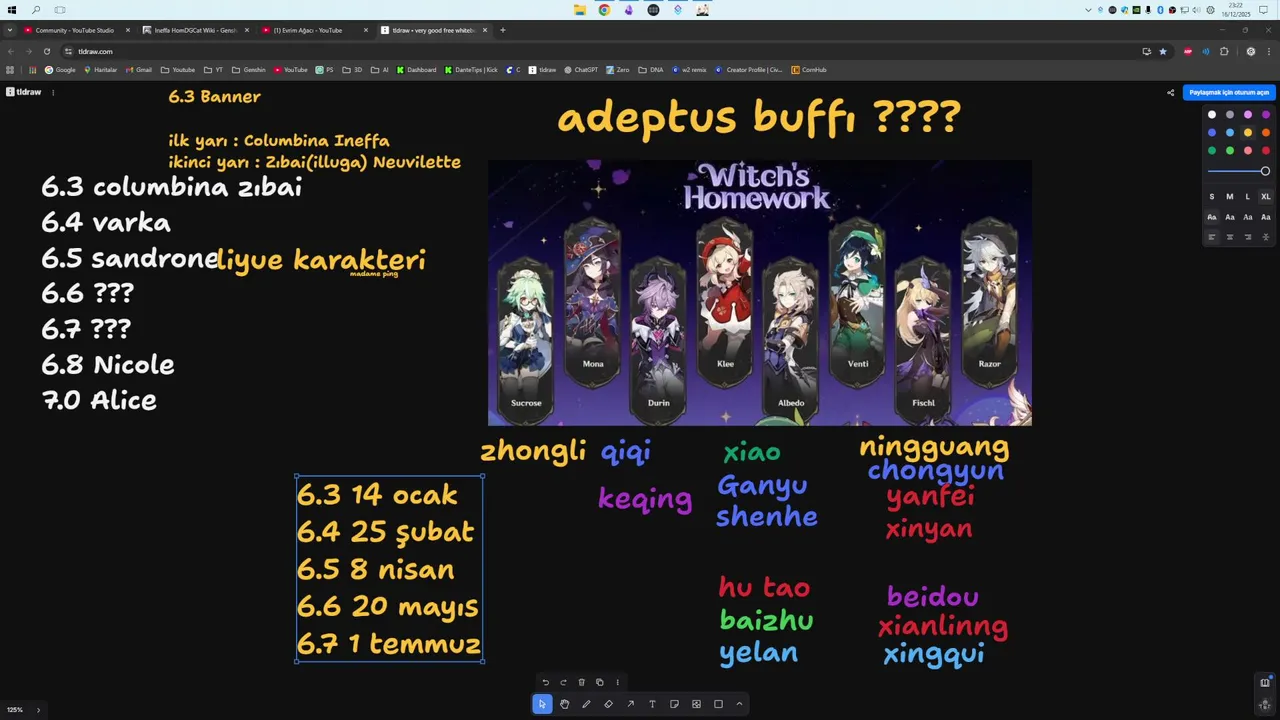
Task: Align text right
Action: 1248,237
